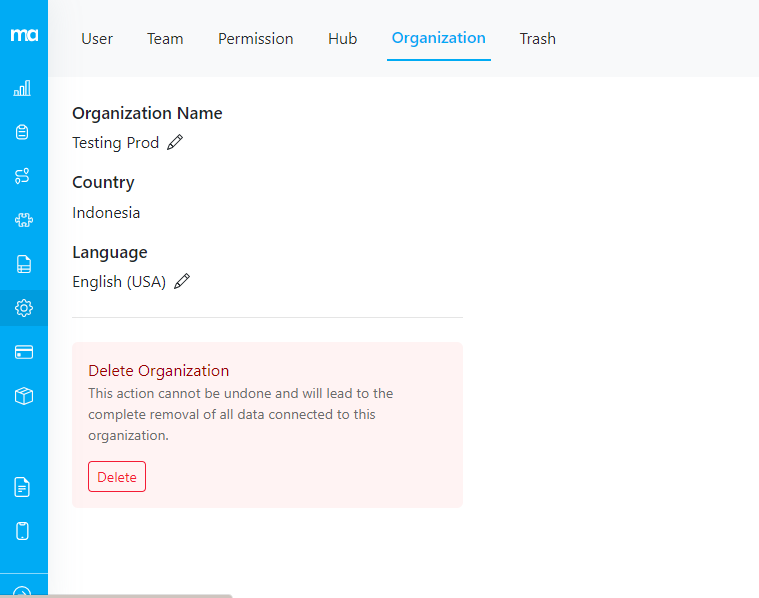759x598 pixels.
Task: Open the bar chart analytics icon
Action: (x=23, y=88)
